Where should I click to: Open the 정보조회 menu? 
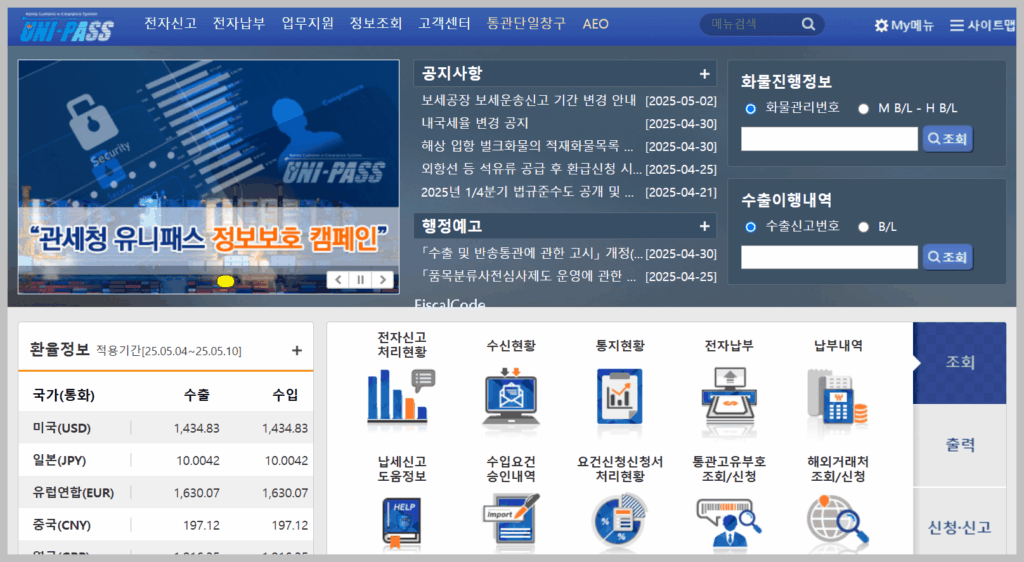point(376,23)
